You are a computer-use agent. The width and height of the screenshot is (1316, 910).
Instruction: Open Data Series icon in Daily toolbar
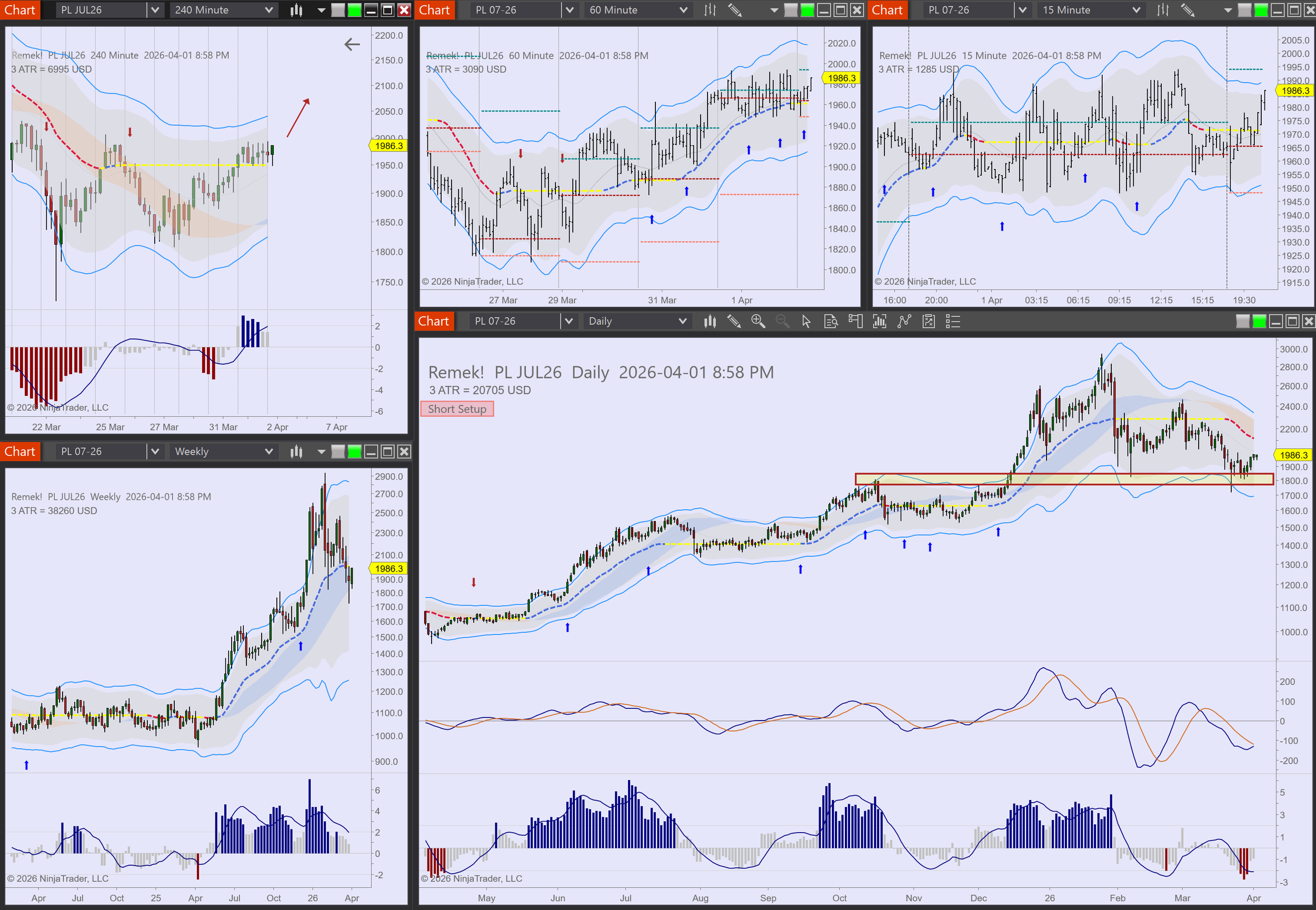[880, 321]
